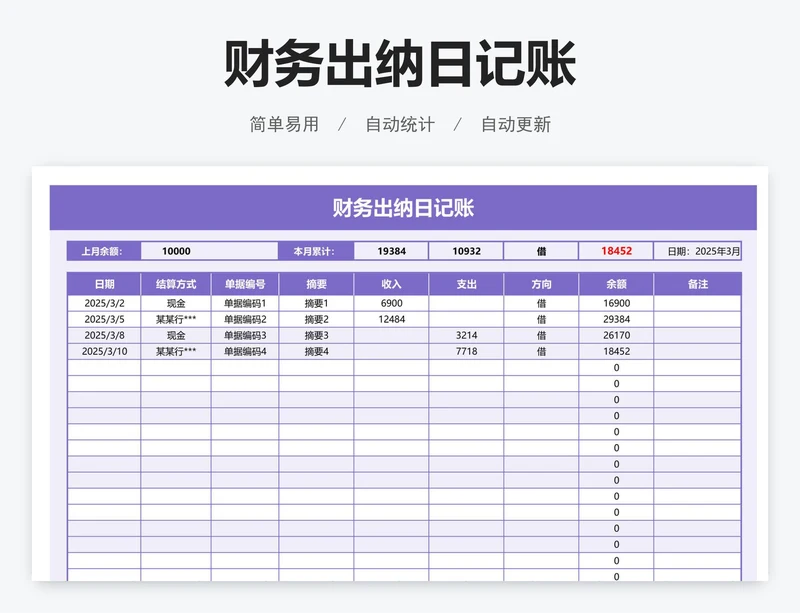Click balance 18452 in the 2025/3/10 row

click(x=616, y=352)
